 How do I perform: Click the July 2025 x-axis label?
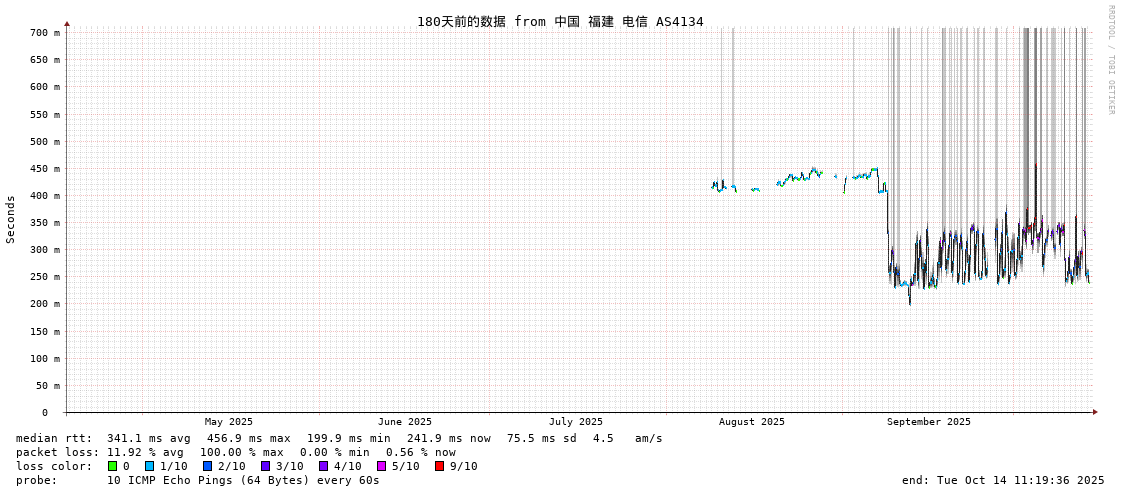(576, 422)
